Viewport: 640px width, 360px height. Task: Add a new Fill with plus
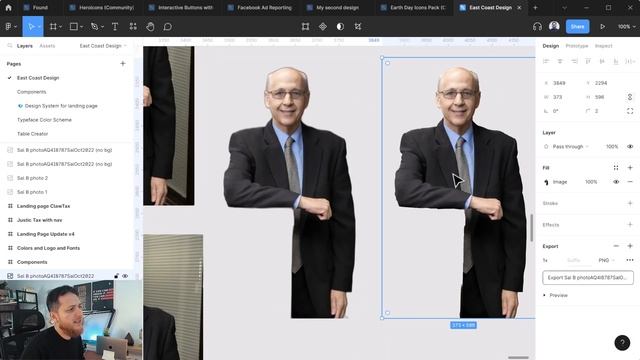(630, 168)
